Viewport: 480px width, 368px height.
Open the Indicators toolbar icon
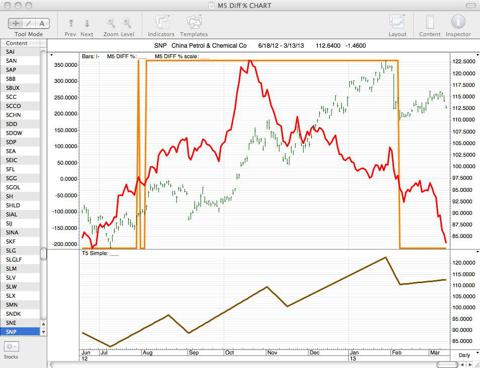[161, 23]
